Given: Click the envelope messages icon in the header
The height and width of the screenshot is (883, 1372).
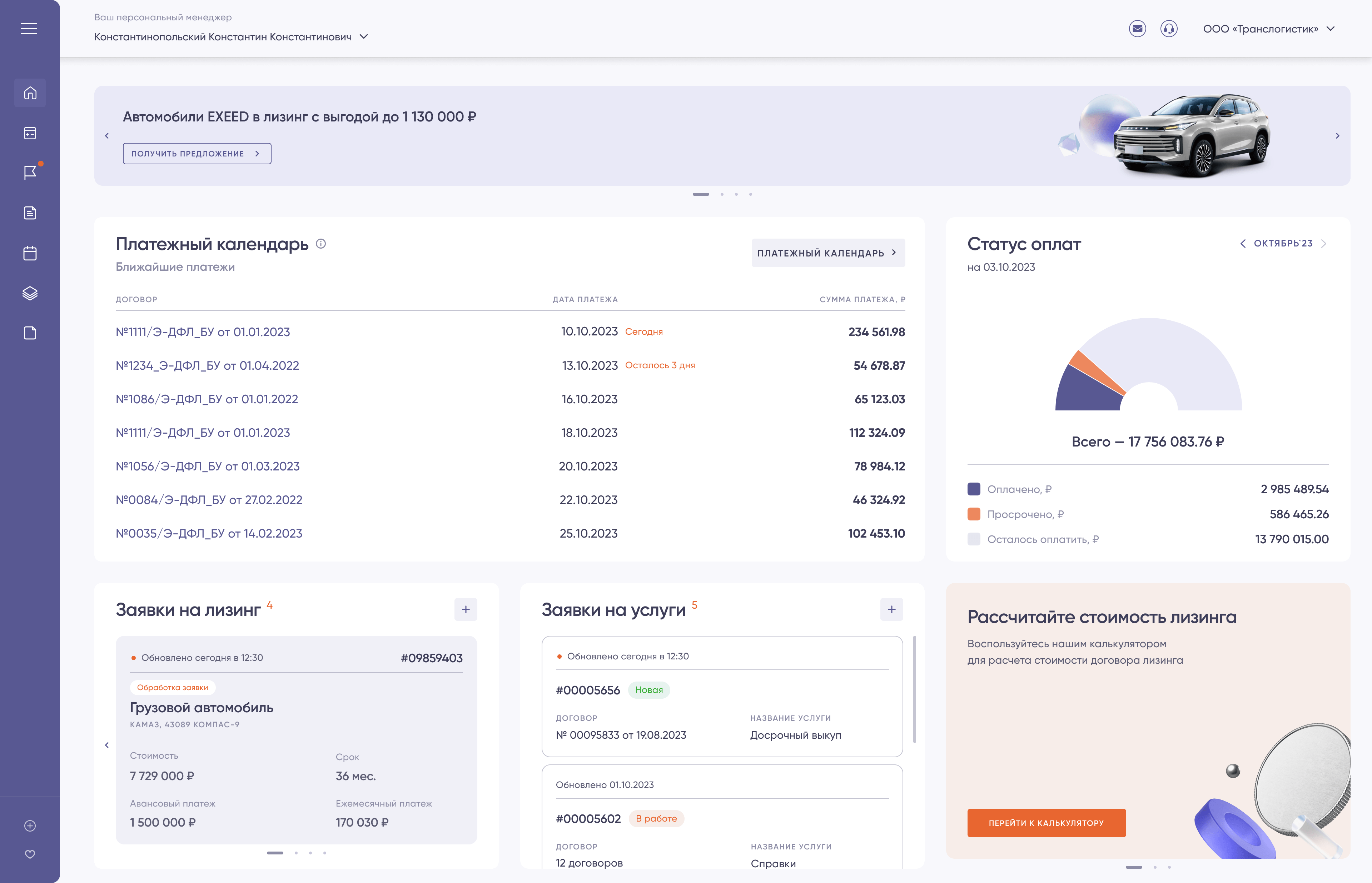Looking at the screenshot, I should 1137,29.
